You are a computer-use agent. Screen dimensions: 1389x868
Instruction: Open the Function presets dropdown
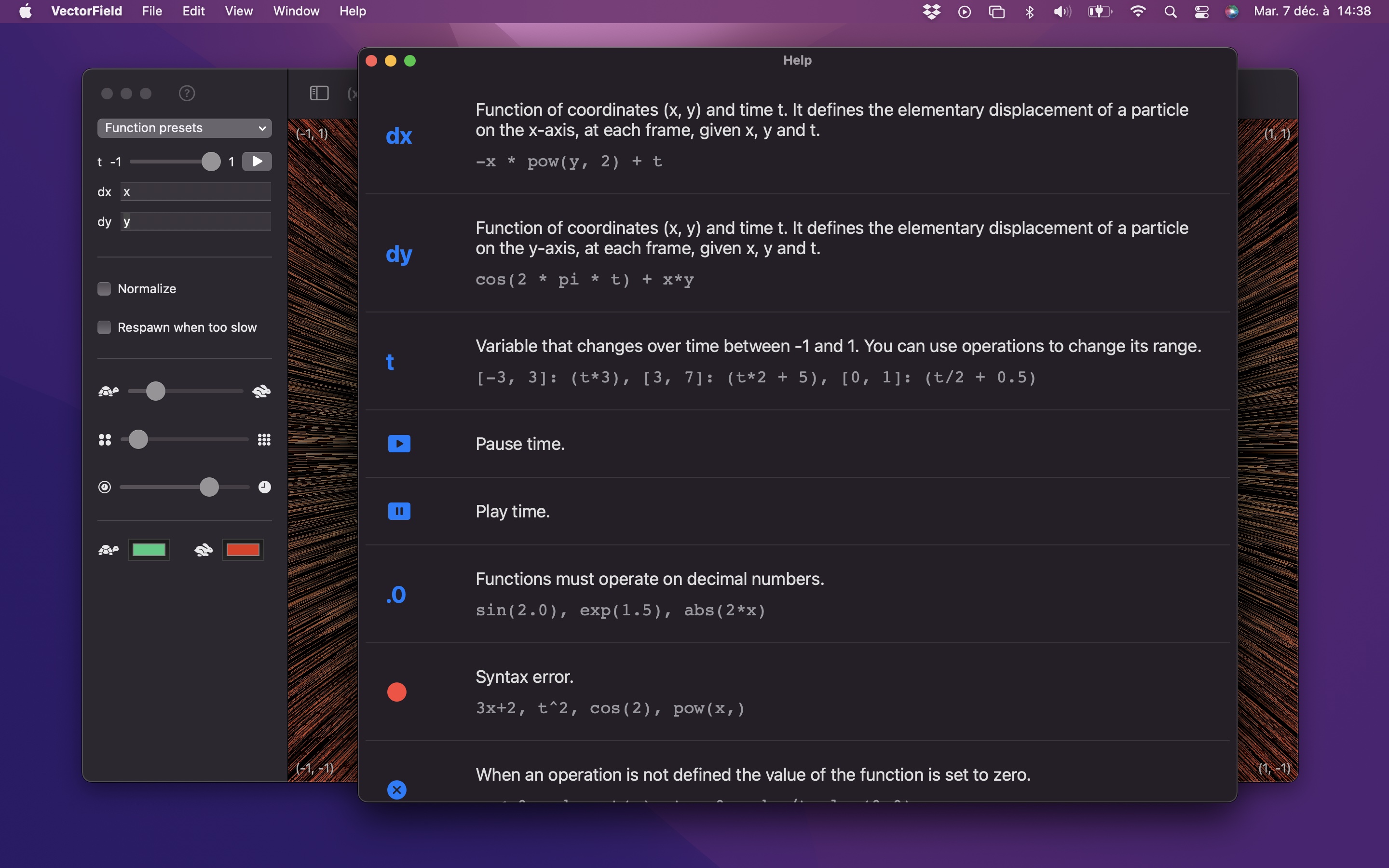pyautogui.click(x=184, y=128)
